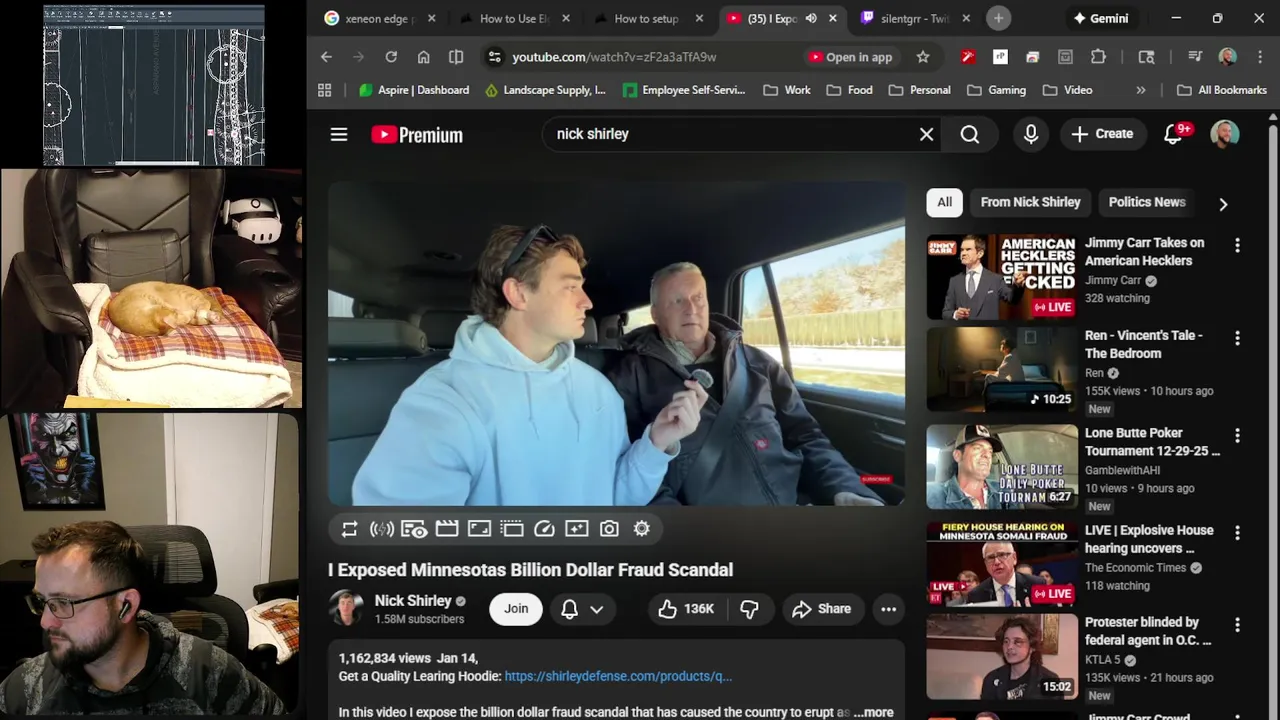1280x720 pixels.
Task: Open a new browser tab with plus
Action: (x=998, y=18)
